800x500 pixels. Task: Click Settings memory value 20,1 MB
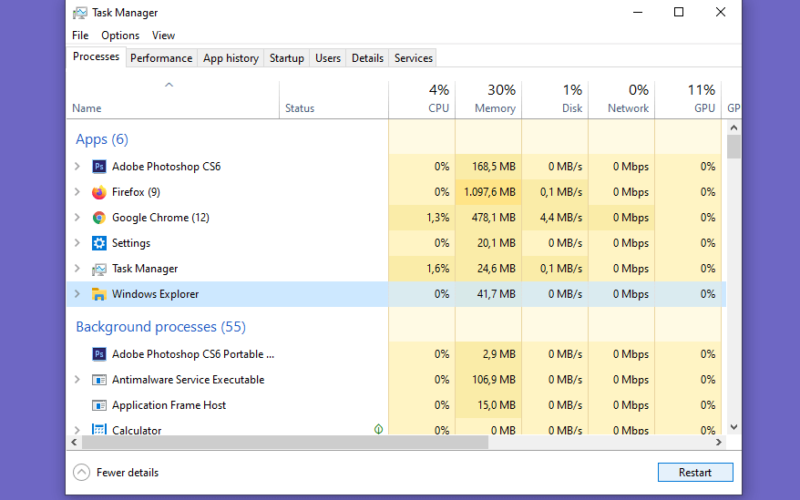(496, 243)
